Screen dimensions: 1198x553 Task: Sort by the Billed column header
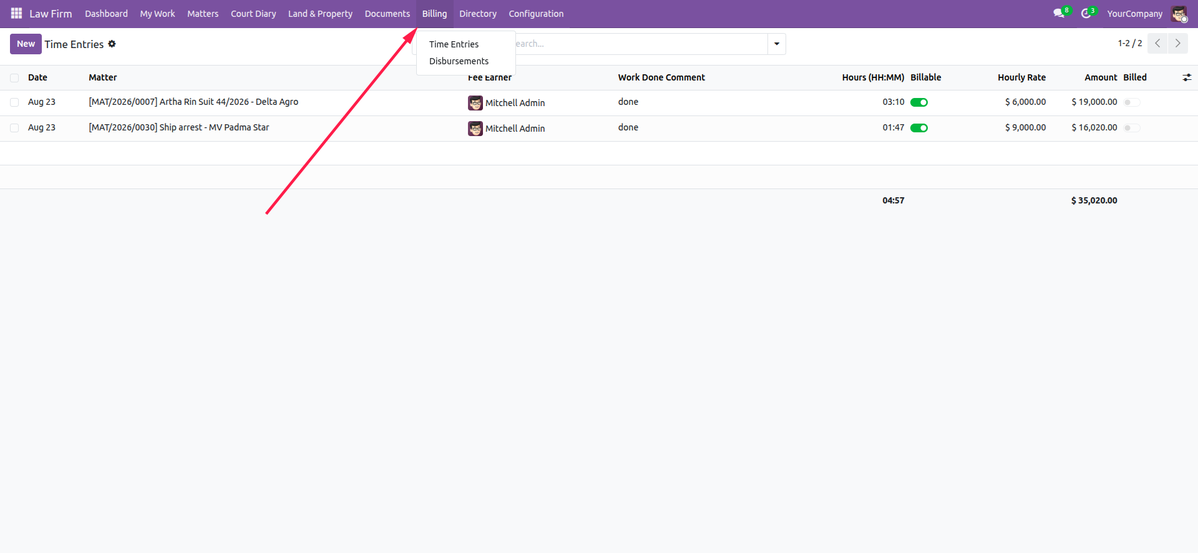pyautogui.click(x=1135, y=78)
